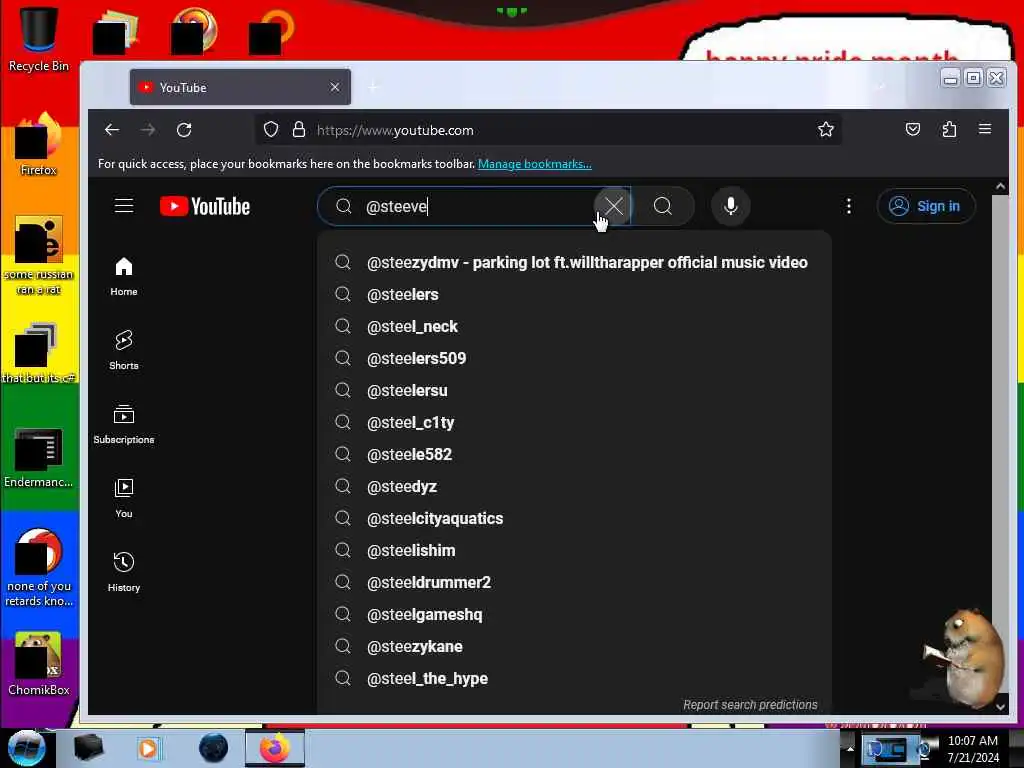Click the address bar URL field

549,130
